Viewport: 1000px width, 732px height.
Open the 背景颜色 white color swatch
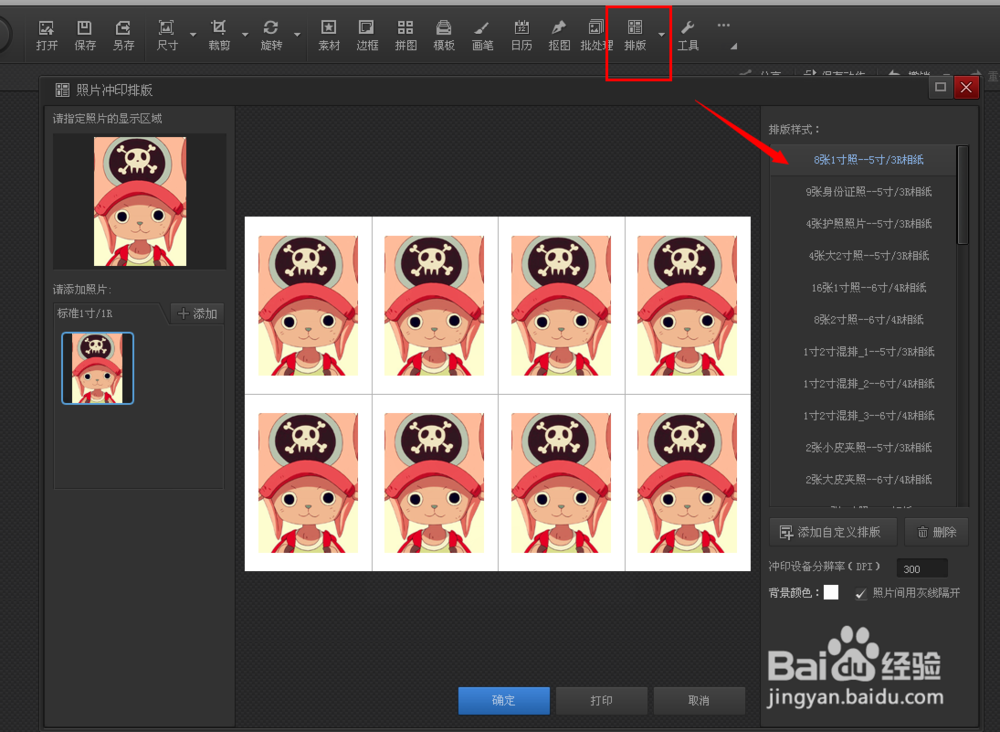(x=831, y=592)
